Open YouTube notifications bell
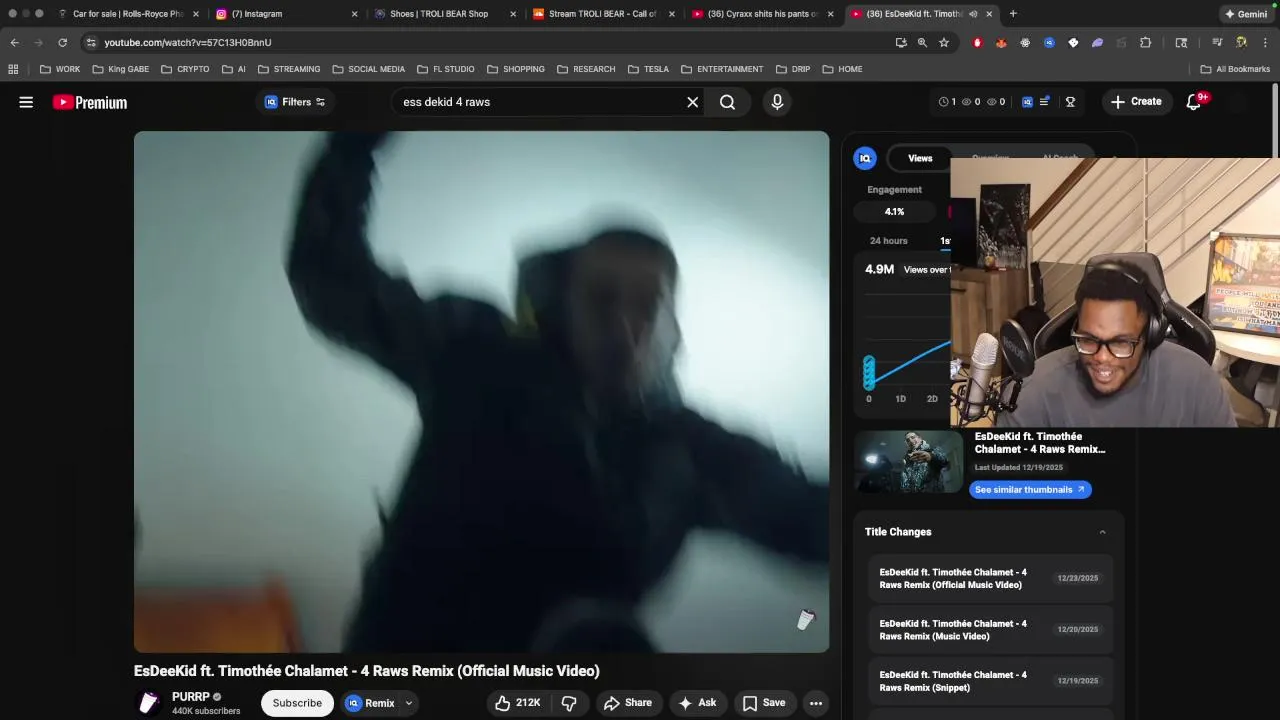The width and height of the screenshot is (1280, 720). coord(1193,102)
